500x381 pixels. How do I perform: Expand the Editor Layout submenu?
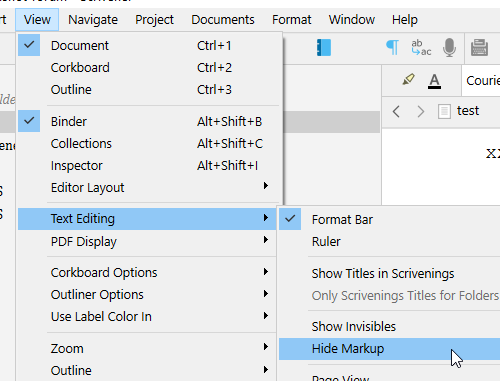tap(149, 187)
